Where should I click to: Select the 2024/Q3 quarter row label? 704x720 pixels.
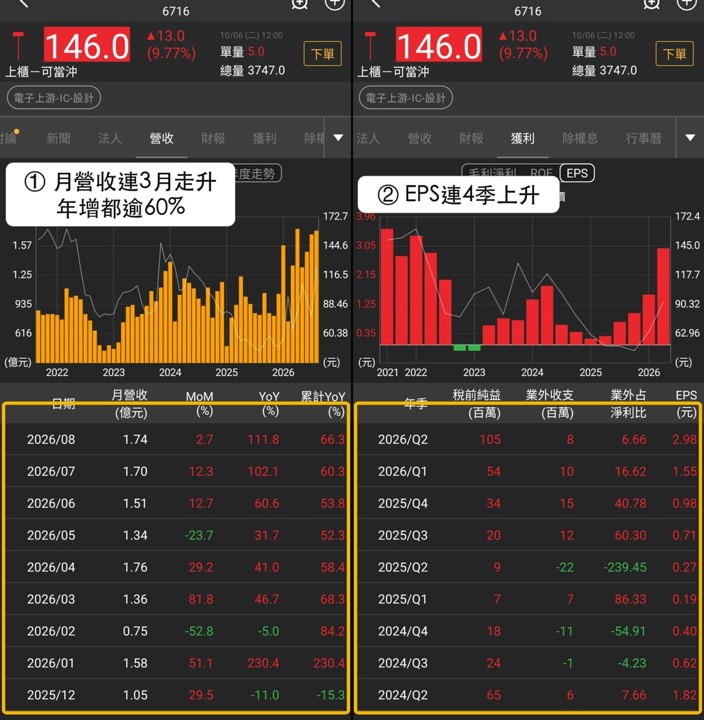click(403, 663)
